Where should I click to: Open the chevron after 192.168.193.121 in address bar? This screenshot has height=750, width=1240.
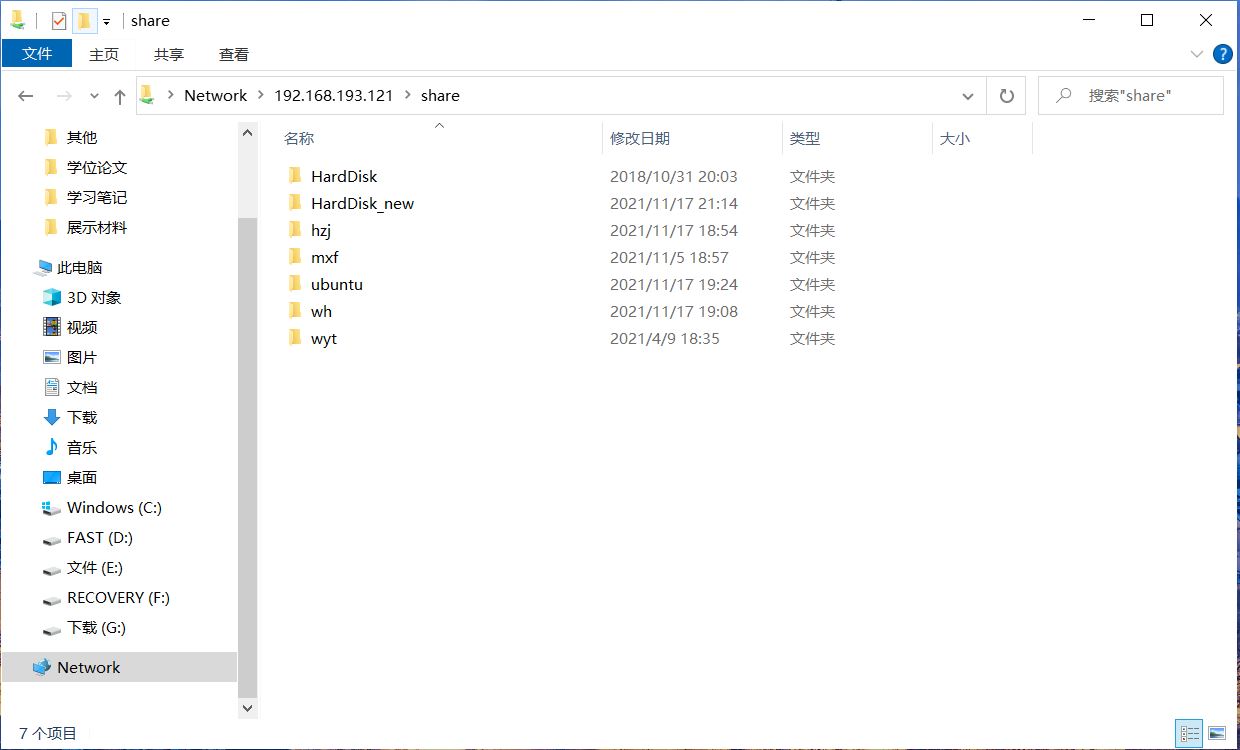point(406,95)
